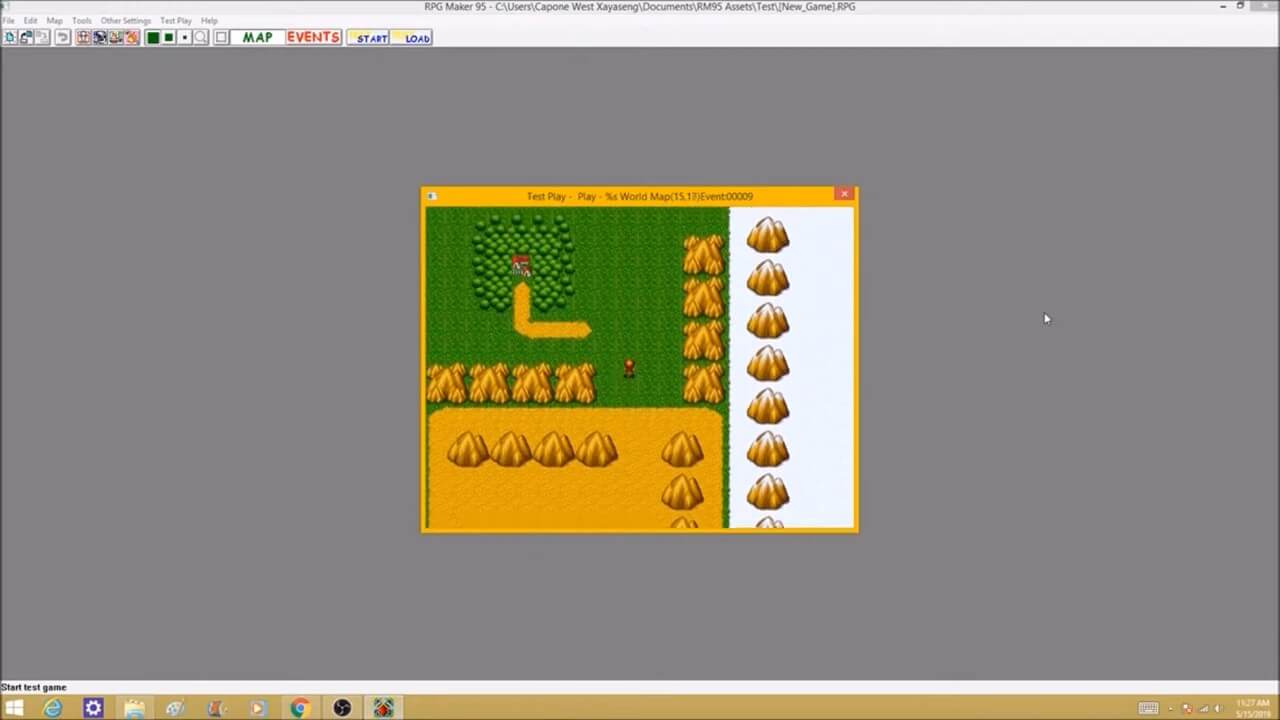Click the orange toolbar icon before the green squares

[132, 38]
